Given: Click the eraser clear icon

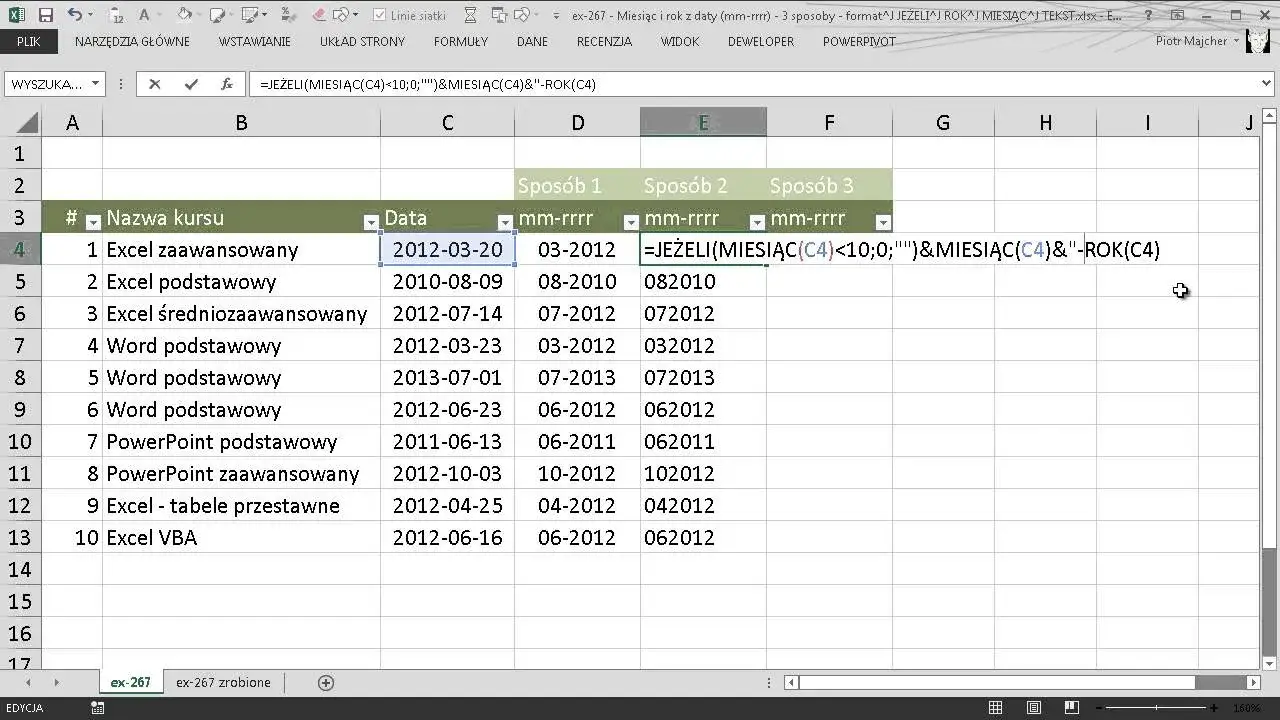Looking at the screenshot, I should click(319, 15).
